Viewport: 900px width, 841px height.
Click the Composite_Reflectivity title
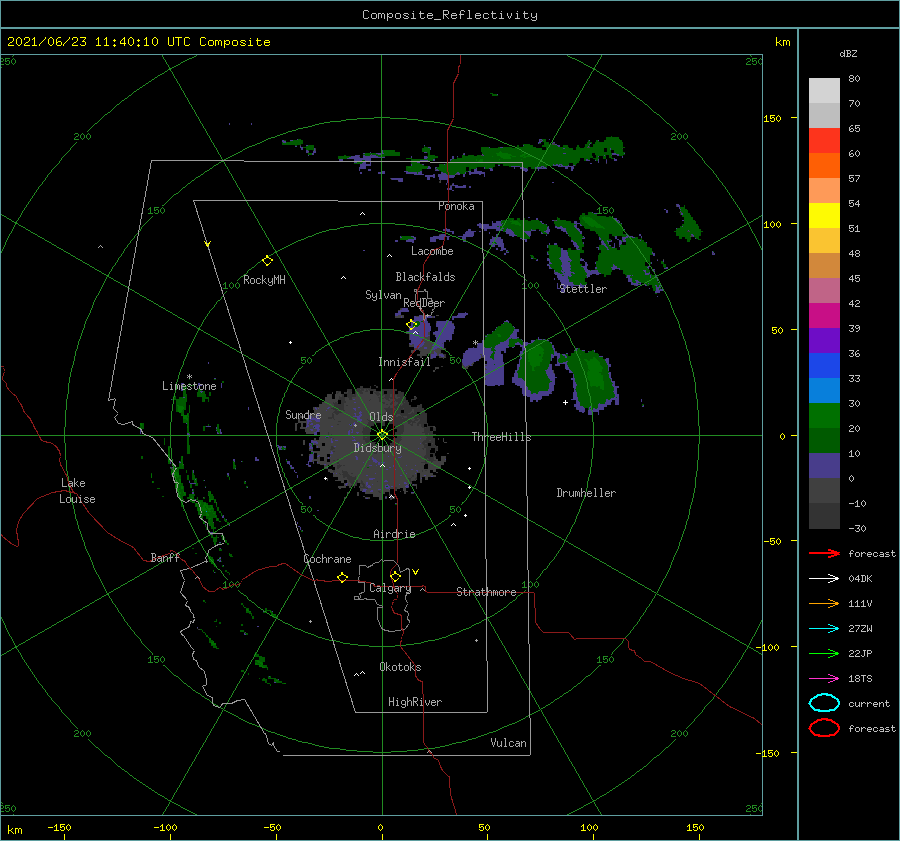[x=450, y=15]
